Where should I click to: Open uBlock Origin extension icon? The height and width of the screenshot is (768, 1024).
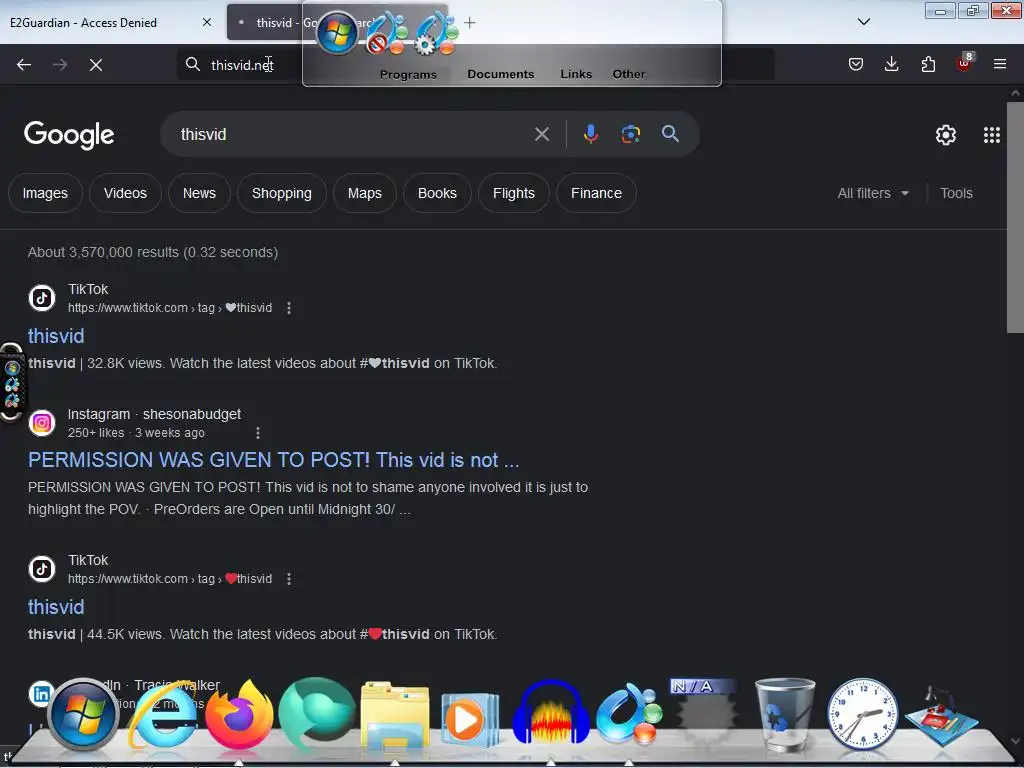965,63
